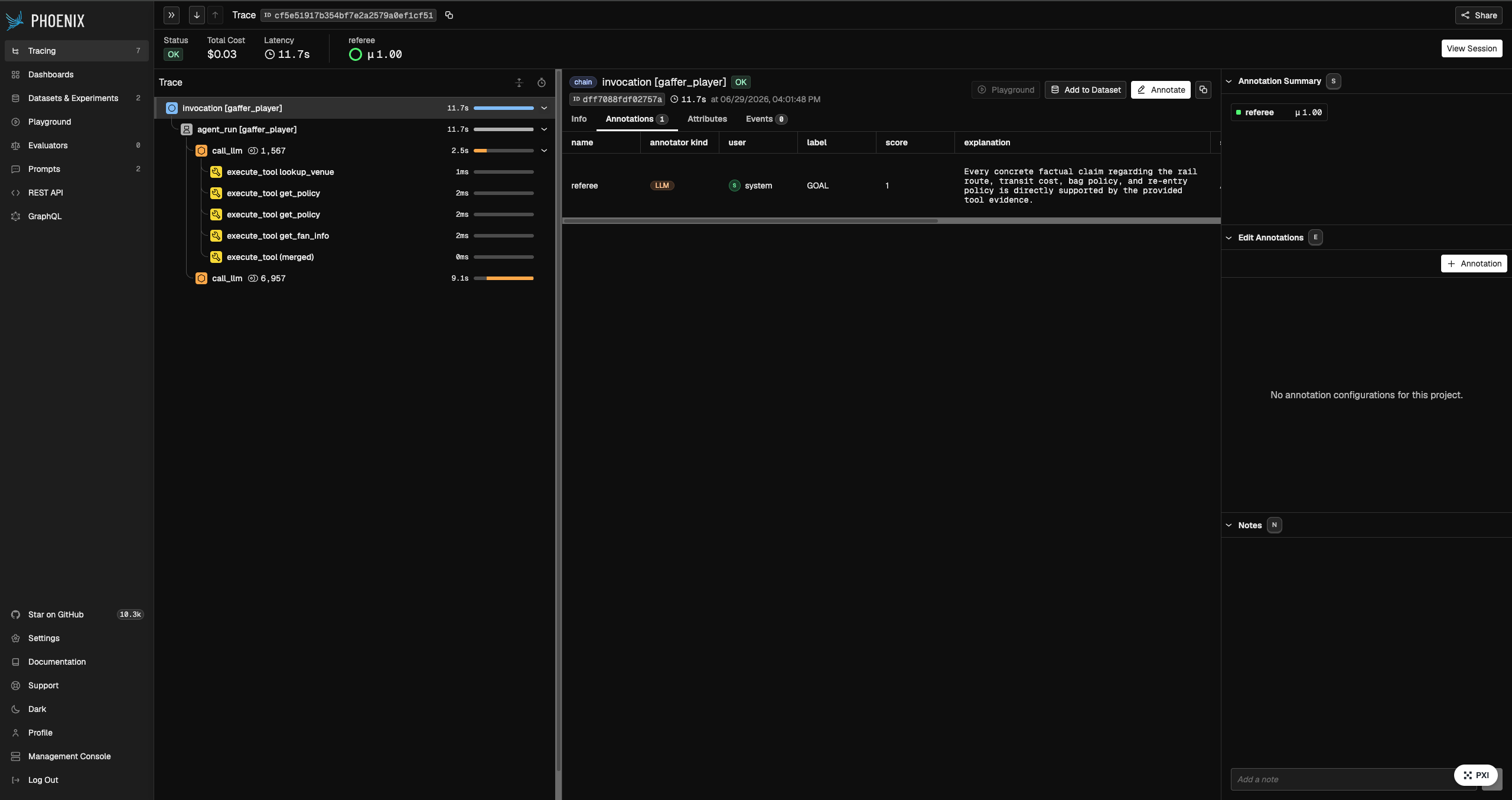Select agent_run [gaffer_player] span row
Viewport: 1512px width, 800px height.
pos(354,129)
